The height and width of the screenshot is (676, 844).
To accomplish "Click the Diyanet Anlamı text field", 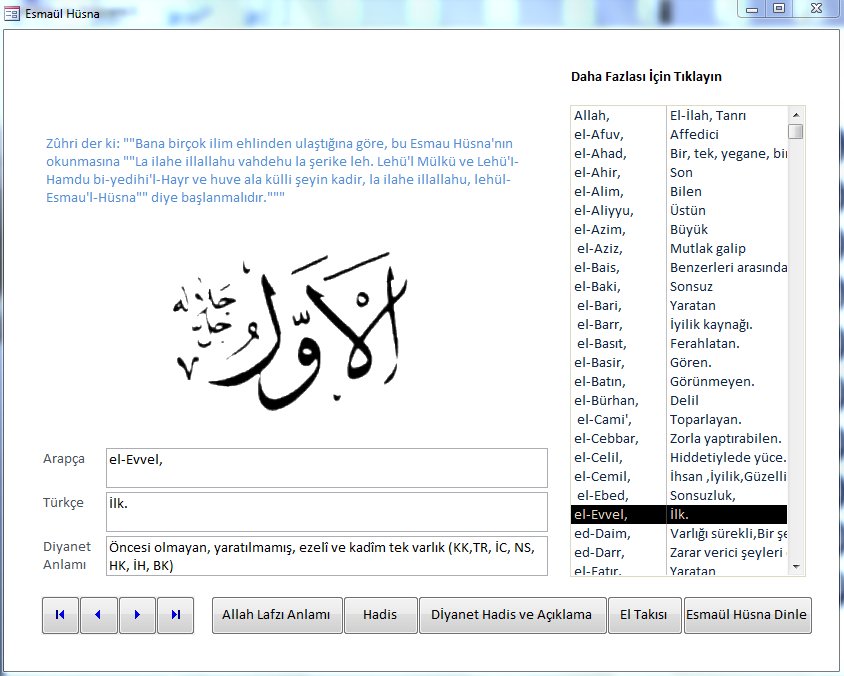I will point(326,556).
